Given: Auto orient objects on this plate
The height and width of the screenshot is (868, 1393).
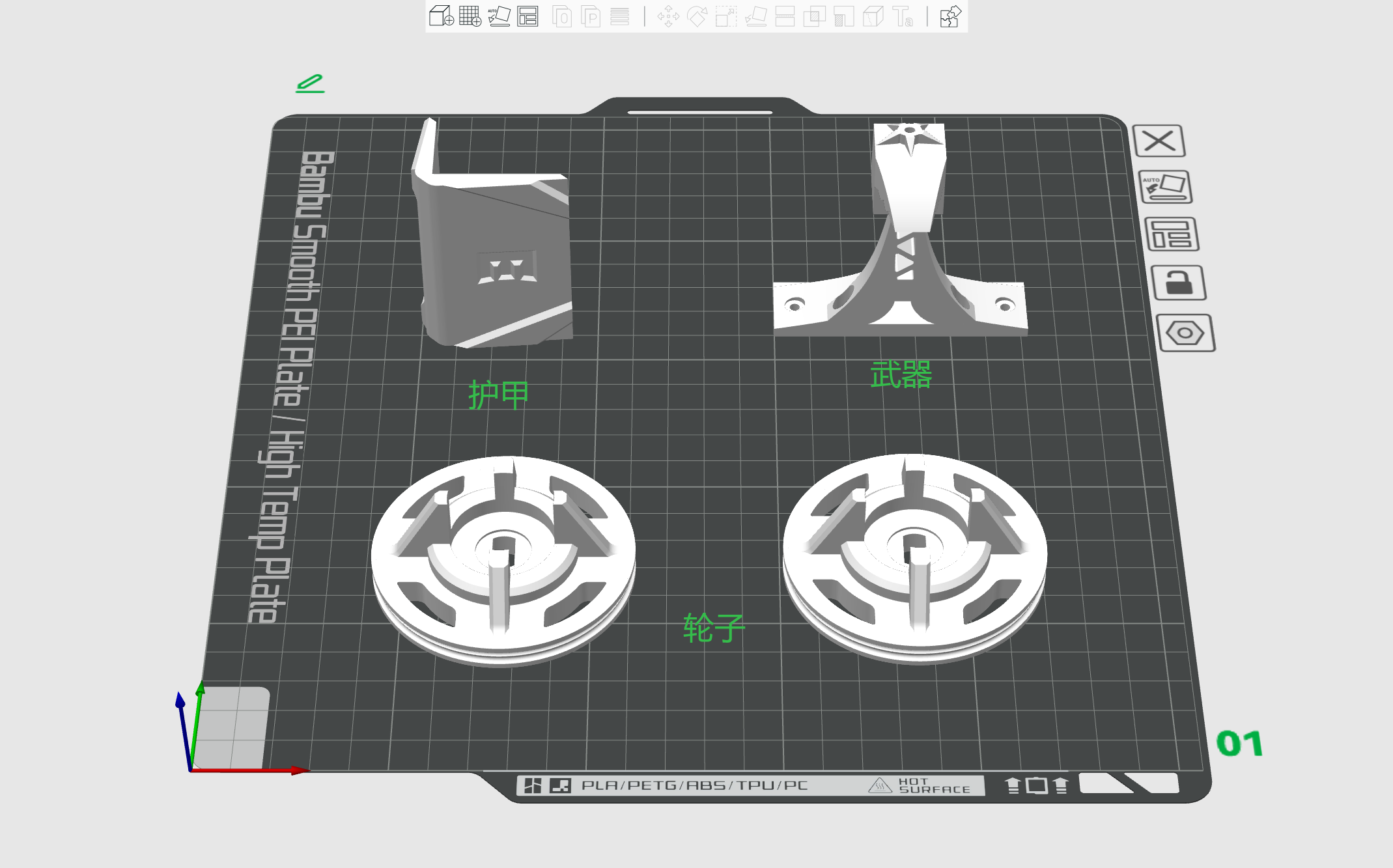Looking at the screenshot, I should (x=1165, y=188).
